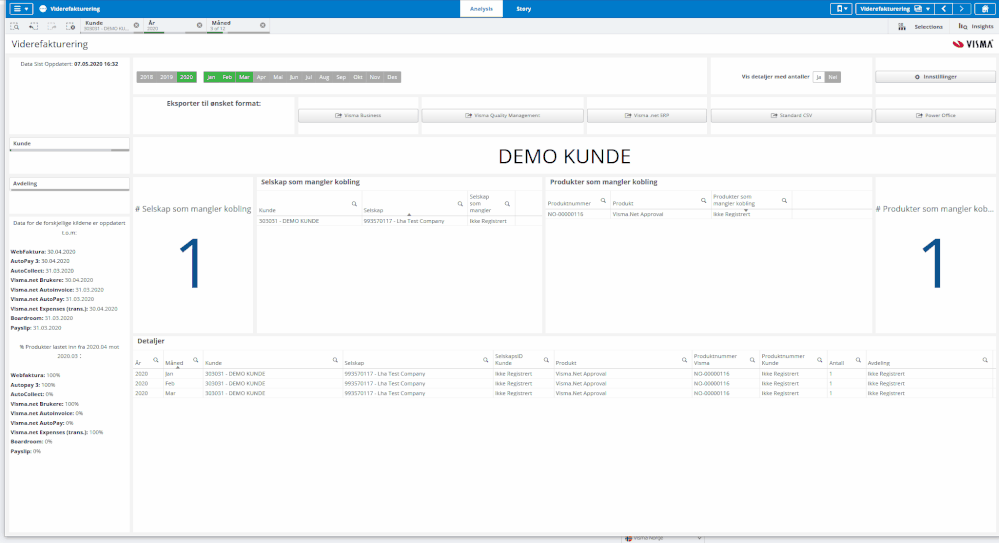
Task: Toggle the year 2019 filter
Action: coord(166,77)
